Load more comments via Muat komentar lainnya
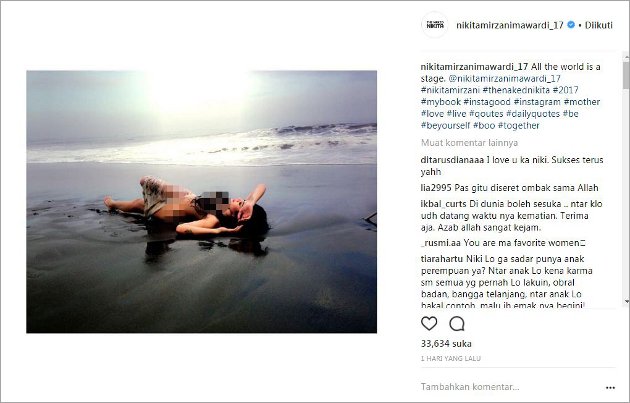Screen dimensions: 630x403 [469, 143]
